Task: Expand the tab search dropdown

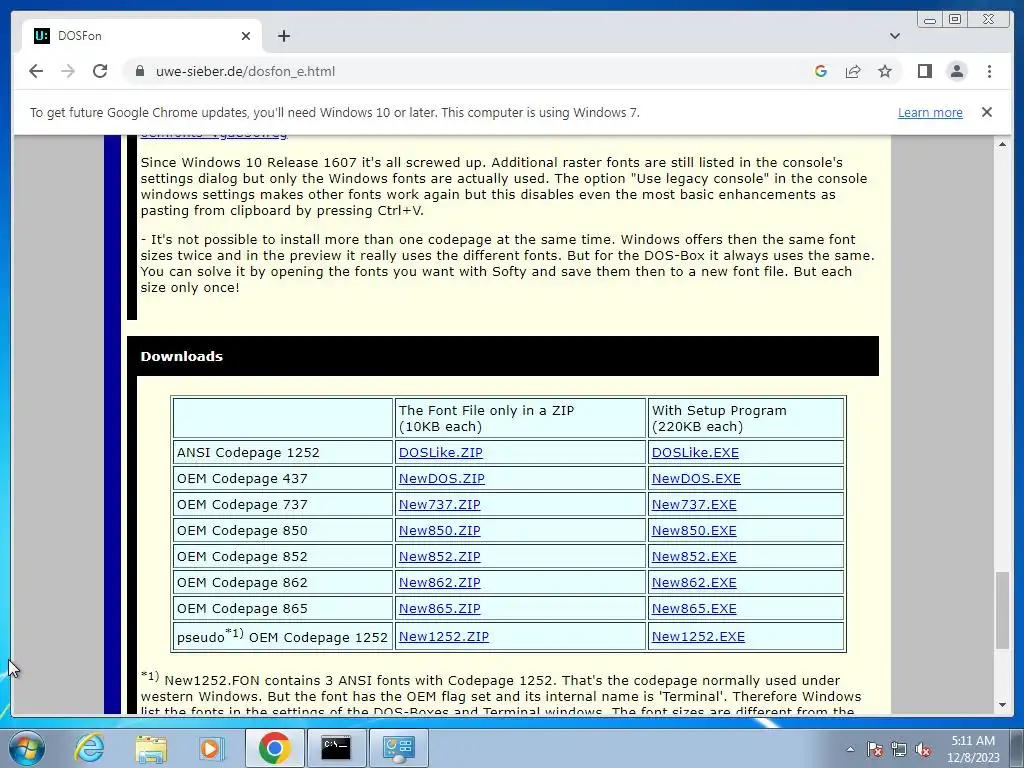Action: [895, 36]
